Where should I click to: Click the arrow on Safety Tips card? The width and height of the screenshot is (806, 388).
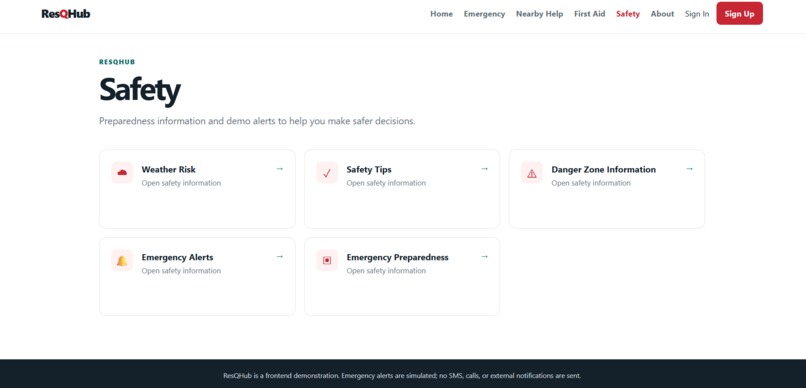[x=484, y=169]
